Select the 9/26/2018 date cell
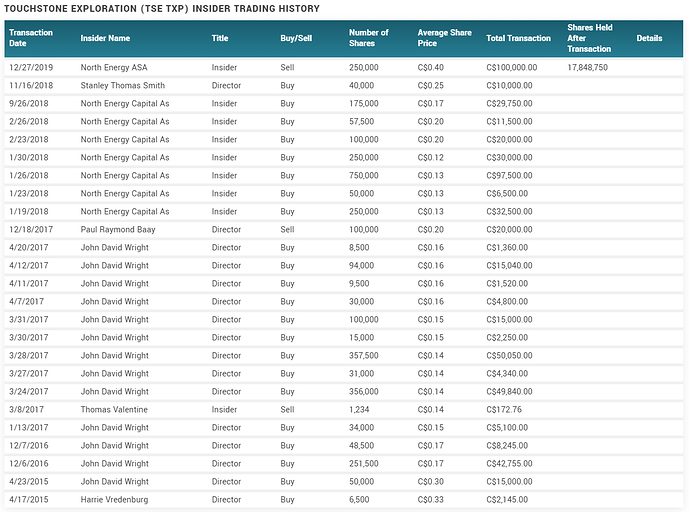The image size is (690, 512). click(29, 103)
